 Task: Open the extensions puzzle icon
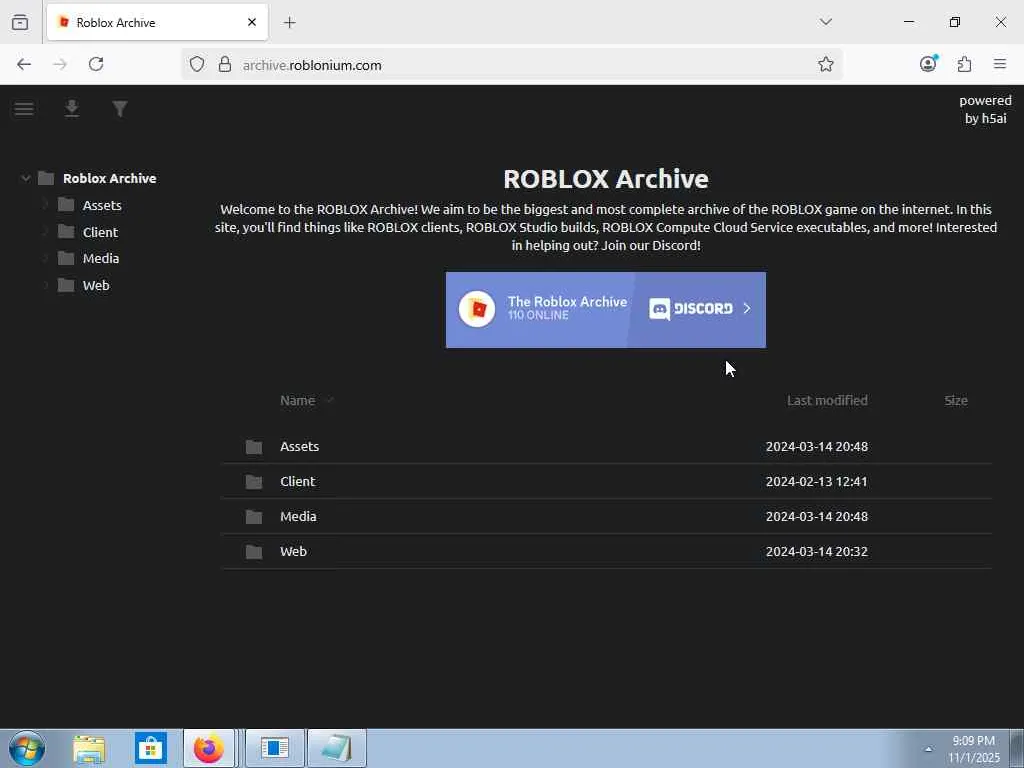click(x=965, y=64)
